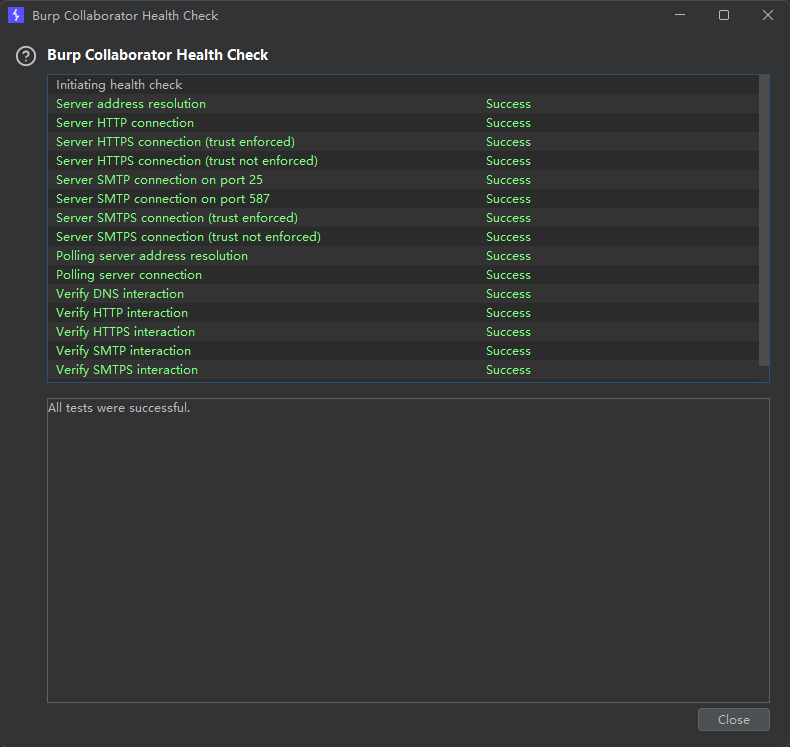
Task: Select 'Server HTTPS connection (trust not enforced)' row
Action: [x=403, y=161]
